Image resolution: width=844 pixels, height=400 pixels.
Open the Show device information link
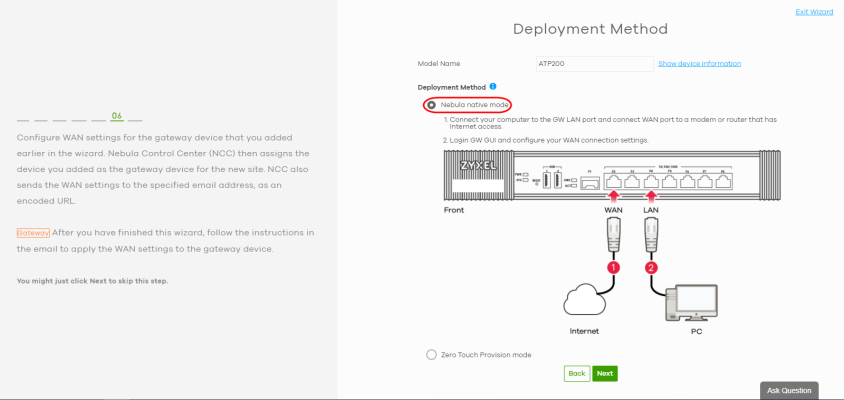click(699, 63)
